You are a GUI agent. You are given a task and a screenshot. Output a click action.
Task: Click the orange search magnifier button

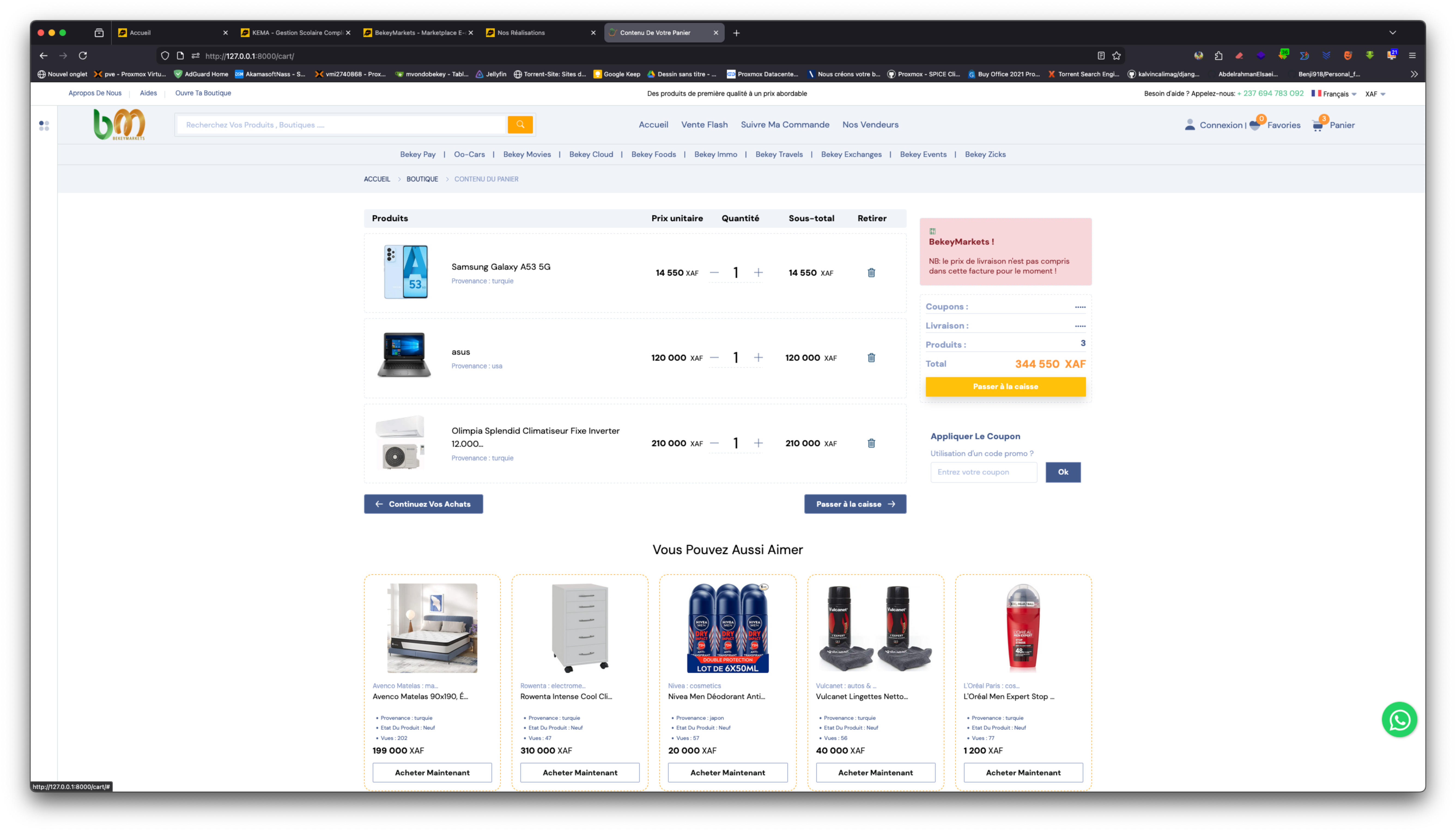(520, 125)
